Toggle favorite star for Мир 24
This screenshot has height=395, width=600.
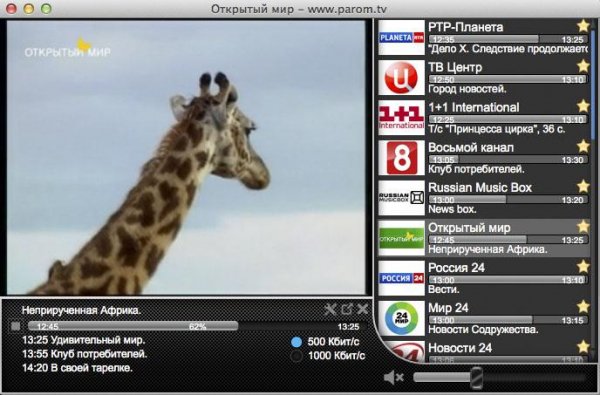(x=583, y=307)
